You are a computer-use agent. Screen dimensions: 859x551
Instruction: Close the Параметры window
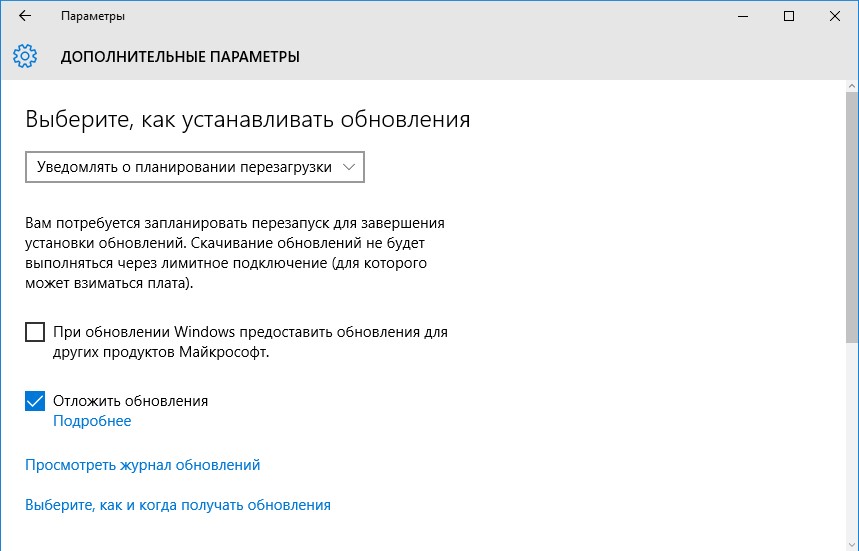tap(835, 16)
